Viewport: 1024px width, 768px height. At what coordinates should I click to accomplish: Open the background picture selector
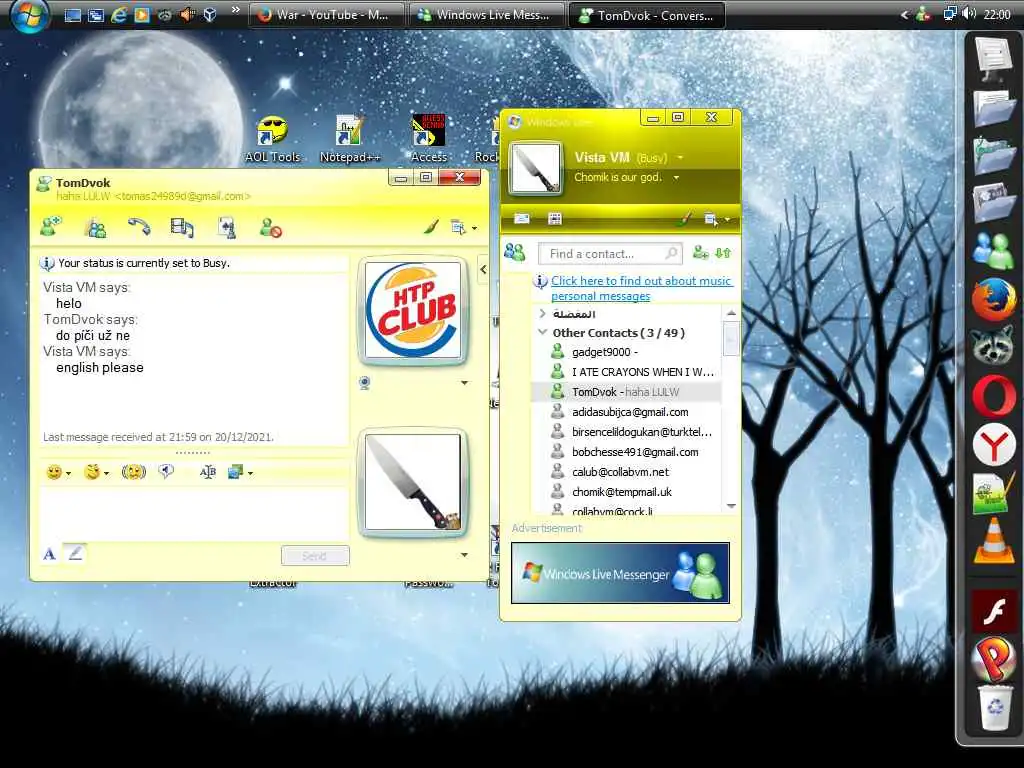[240, 472]
